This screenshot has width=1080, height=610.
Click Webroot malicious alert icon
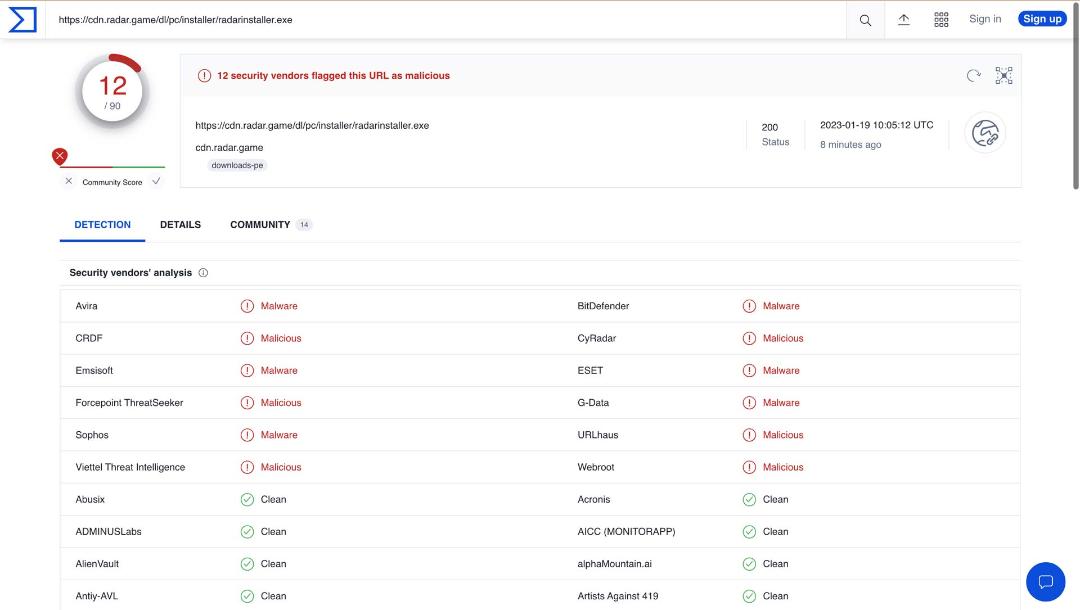(x=749, y=467)
